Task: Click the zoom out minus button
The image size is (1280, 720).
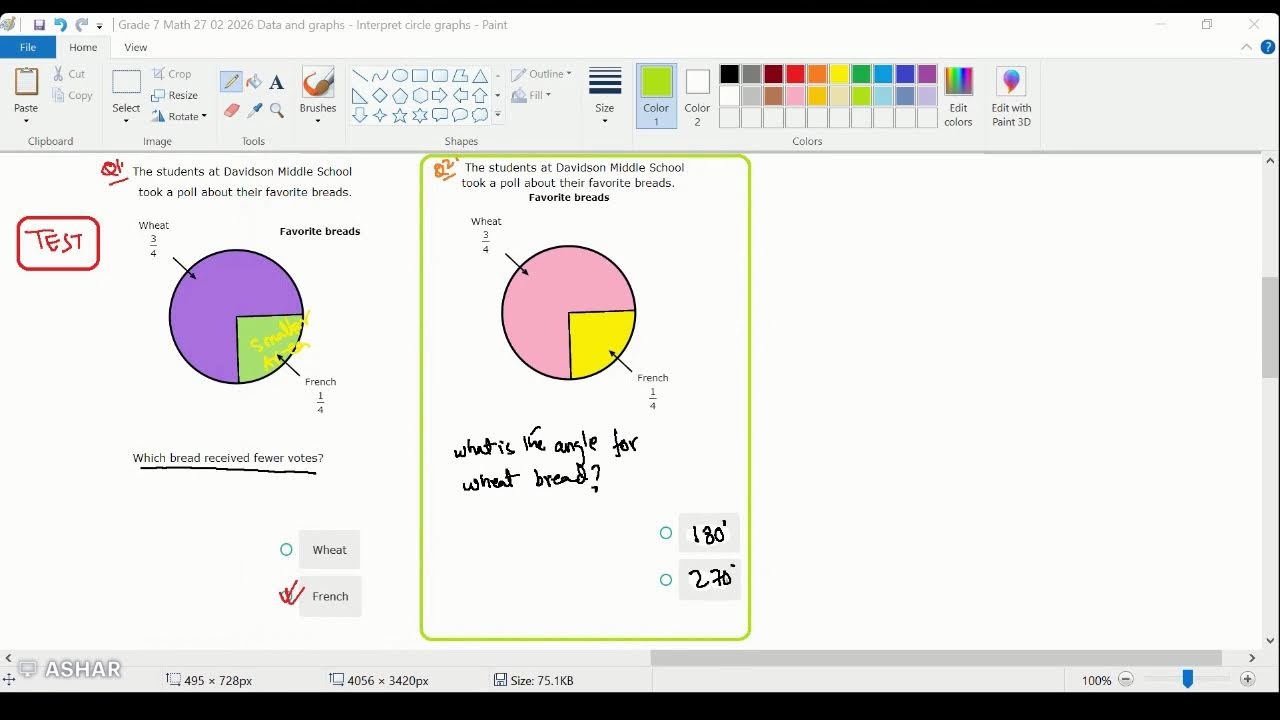Action: (1125, 680)
